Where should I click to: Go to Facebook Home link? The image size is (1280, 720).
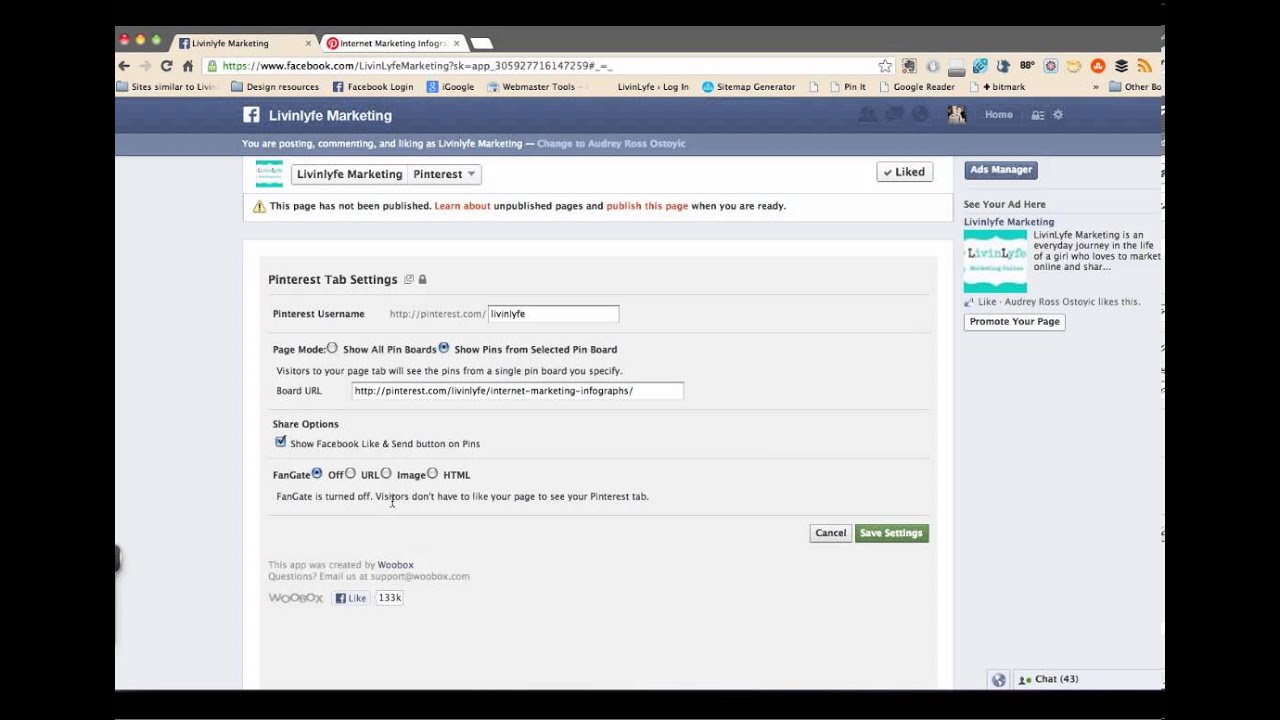click(x=999, y=115)
